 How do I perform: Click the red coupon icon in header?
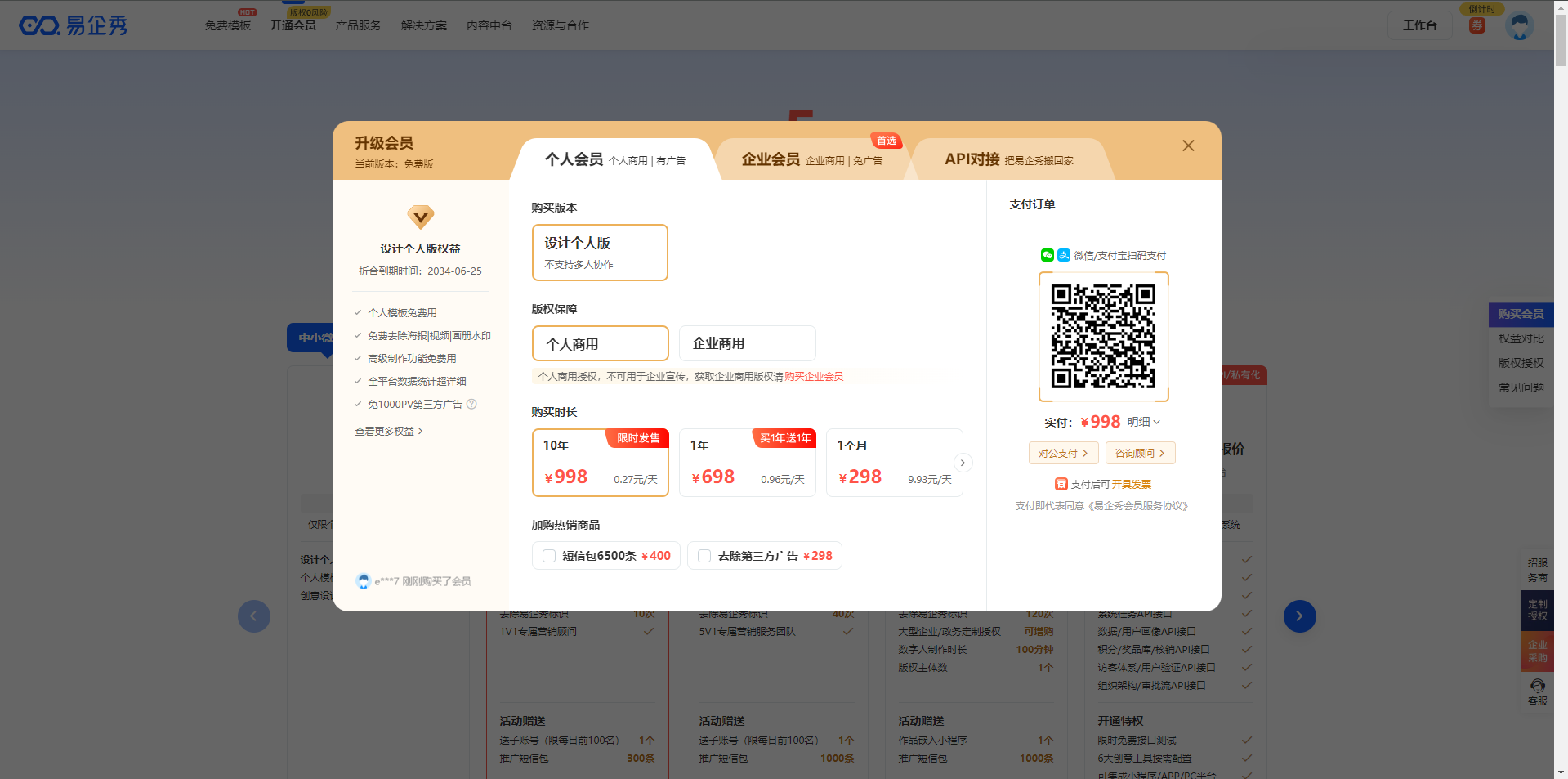pyautogui.click(x=1477, y=25)
